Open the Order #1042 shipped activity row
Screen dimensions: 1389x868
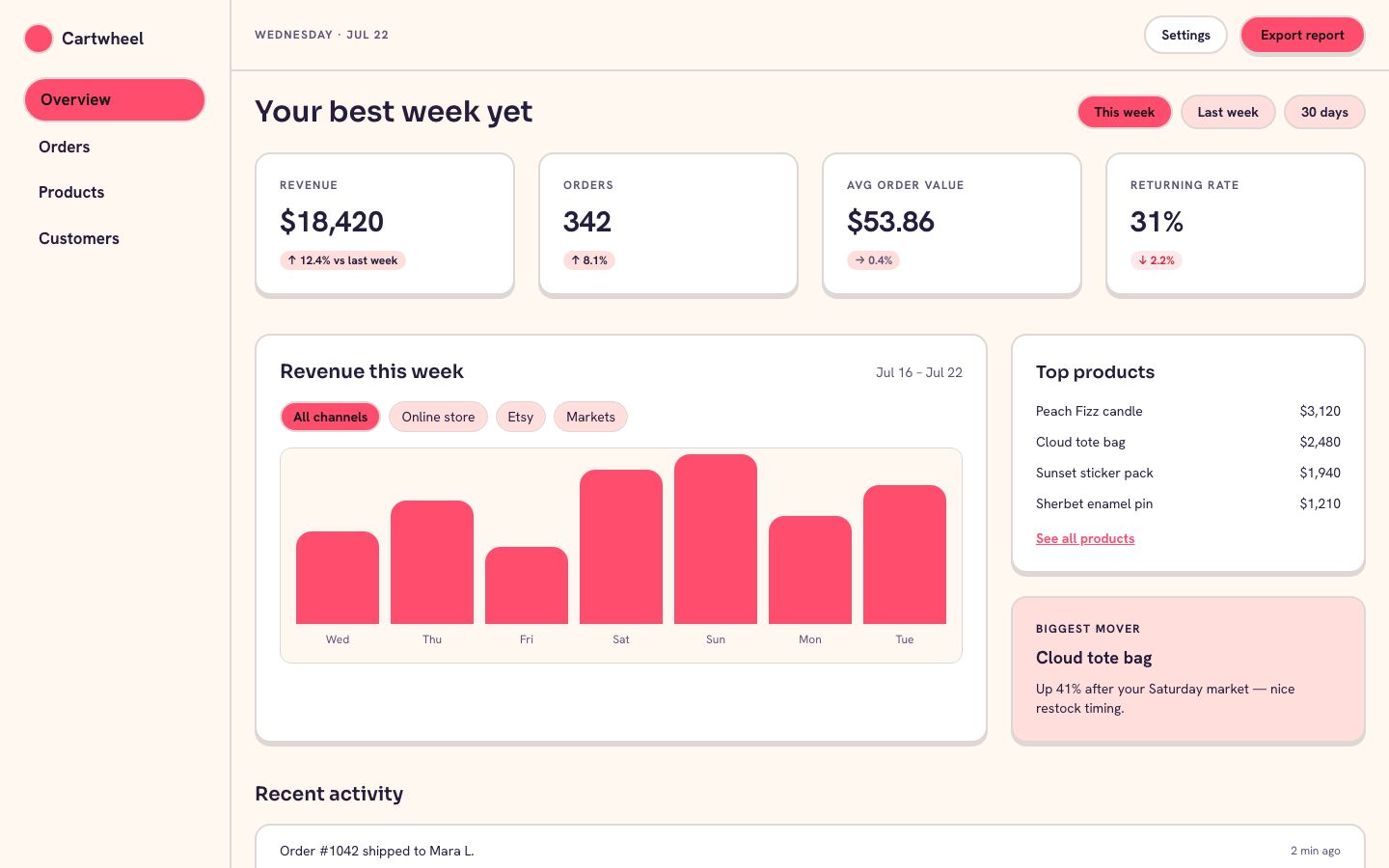tap(810, 851)
